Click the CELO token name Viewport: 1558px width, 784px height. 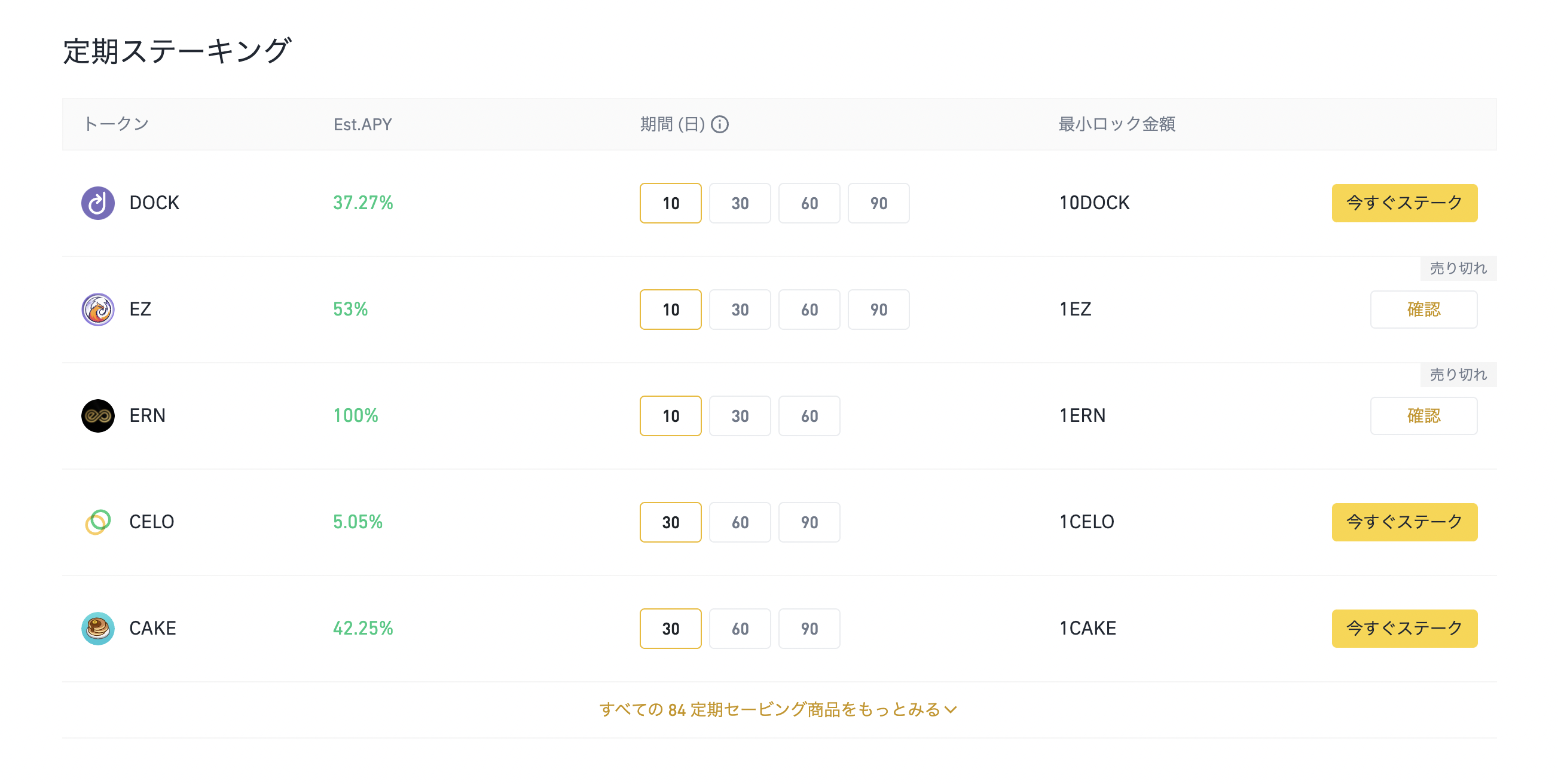pos(152,522)
